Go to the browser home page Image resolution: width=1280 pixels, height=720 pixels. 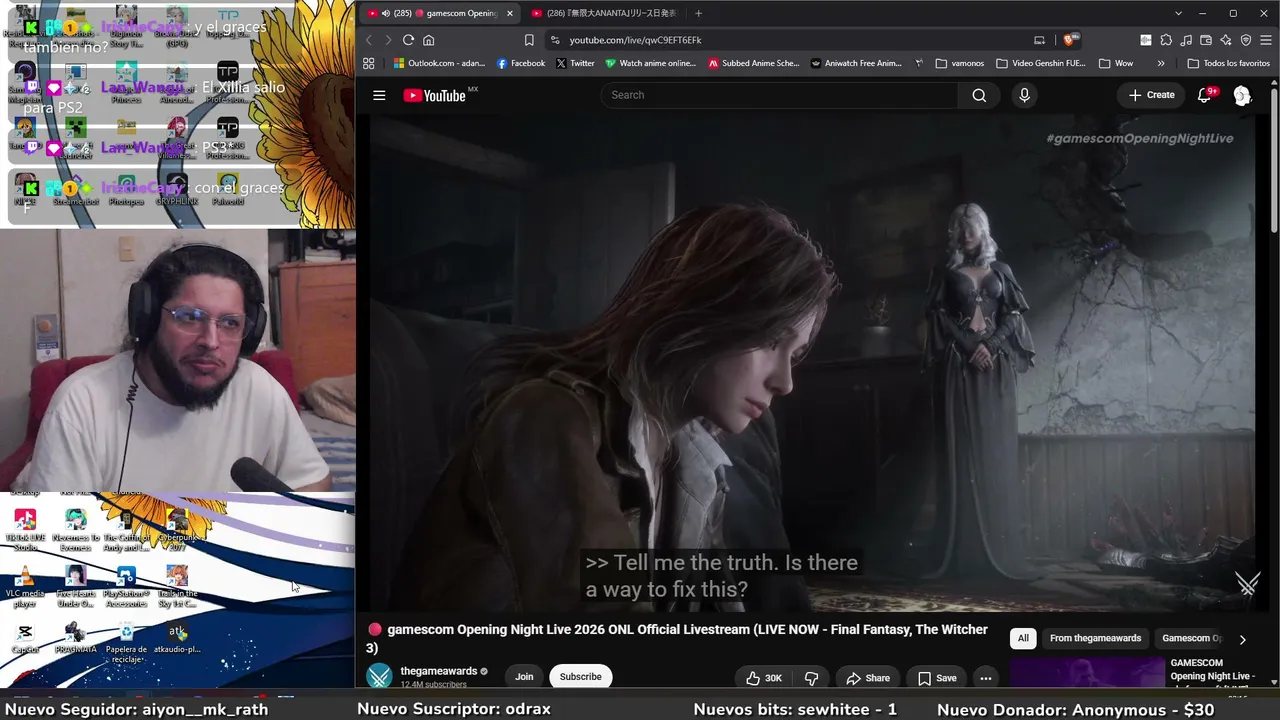point(429,40)
